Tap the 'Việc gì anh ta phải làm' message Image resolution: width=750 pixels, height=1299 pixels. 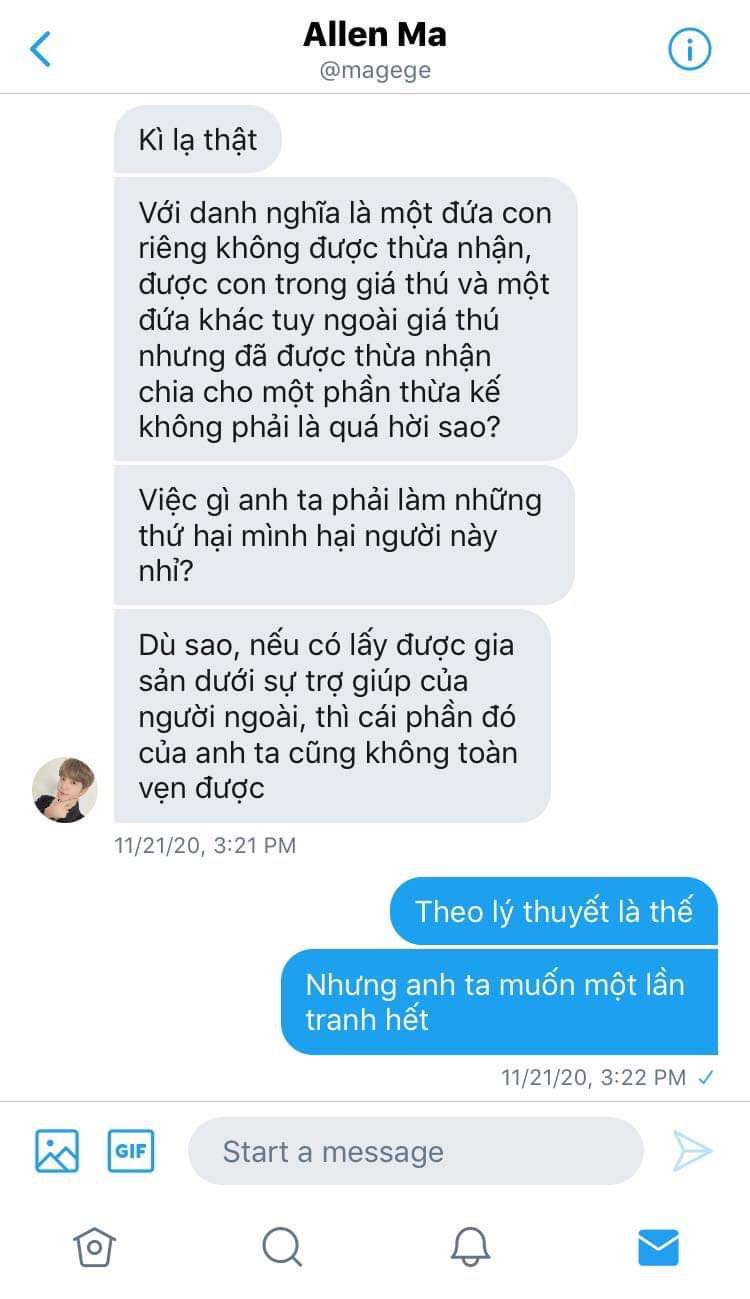(x=344, y=535)
